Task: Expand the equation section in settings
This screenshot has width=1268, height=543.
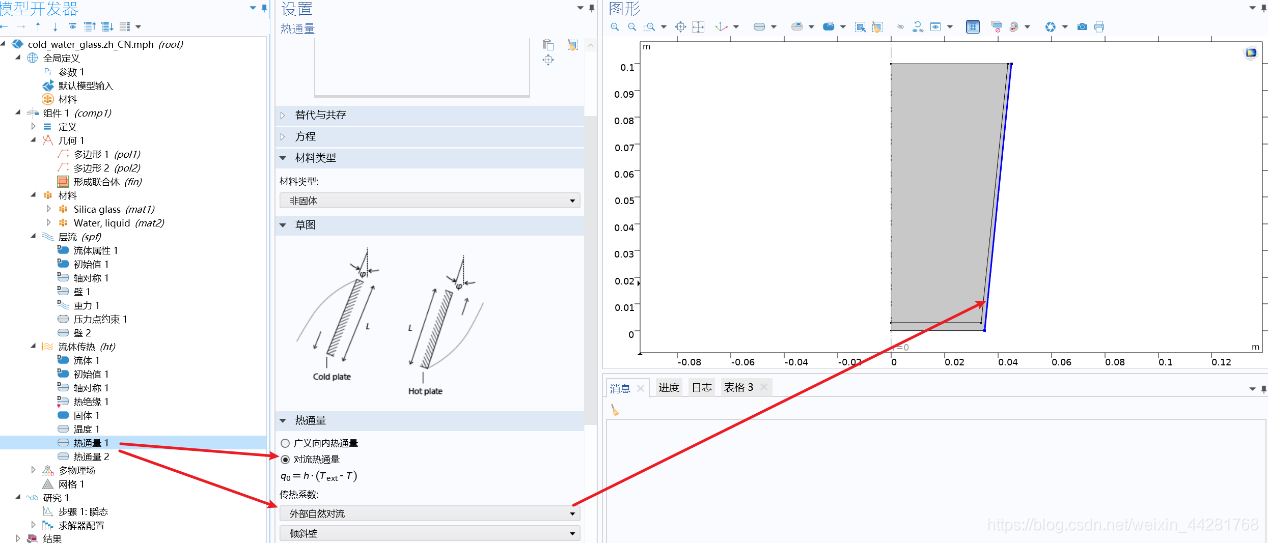Action: coord(282,136)
